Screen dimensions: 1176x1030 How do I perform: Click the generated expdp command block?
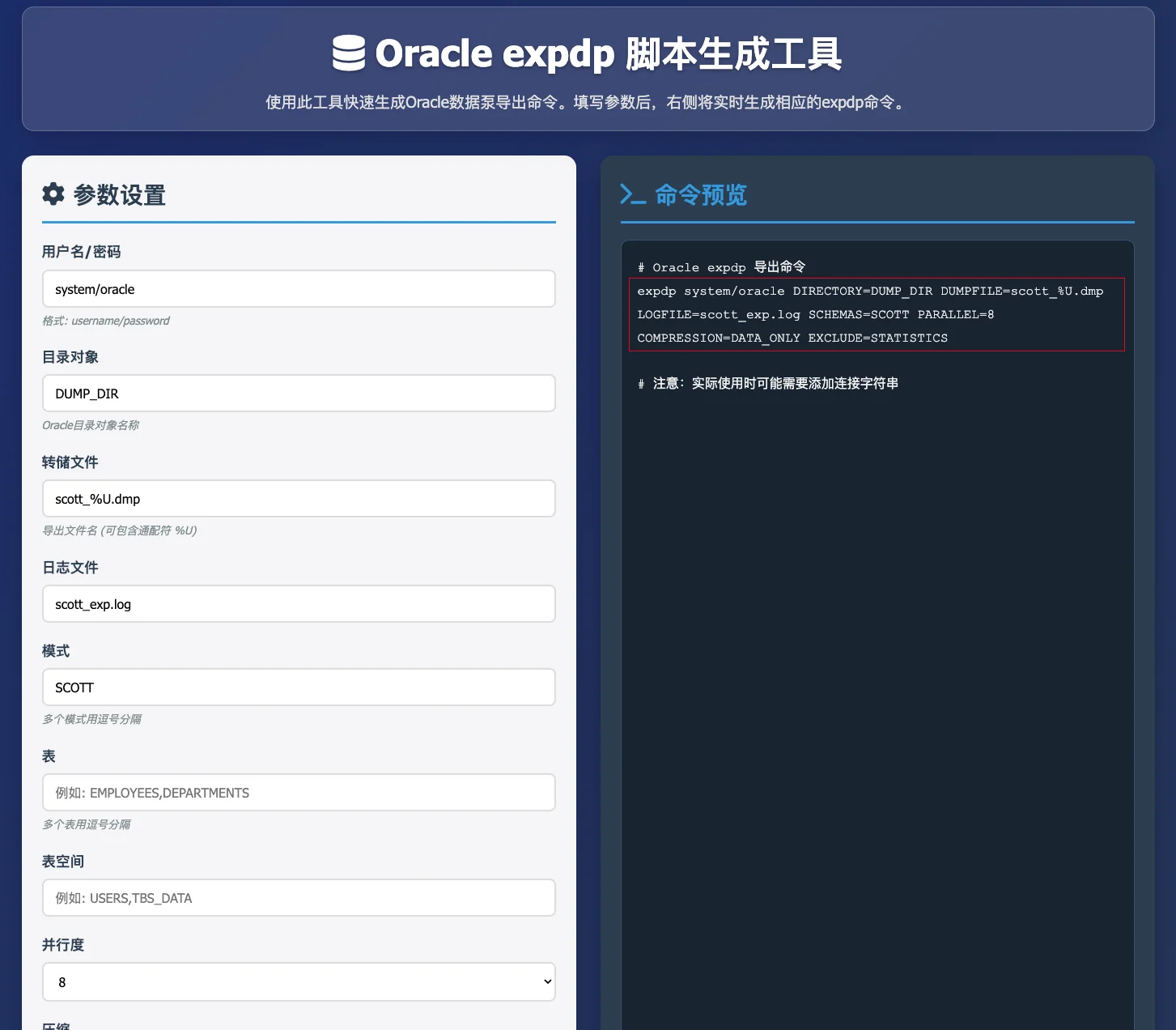pos(877,314)
